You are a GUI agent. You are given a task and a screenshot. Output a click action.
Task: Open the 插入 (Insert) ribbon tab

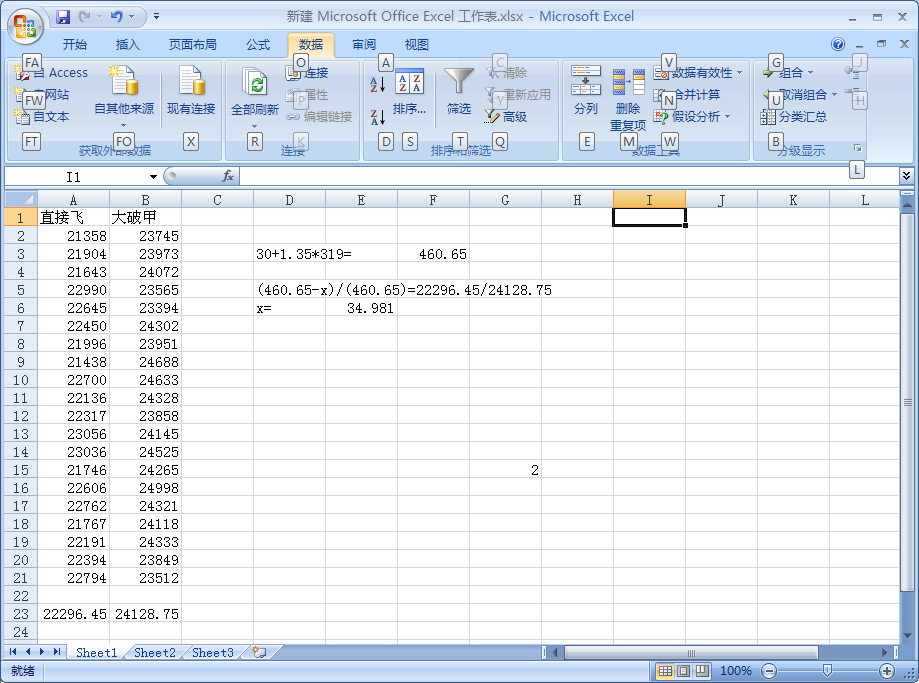tap(128, 45)
